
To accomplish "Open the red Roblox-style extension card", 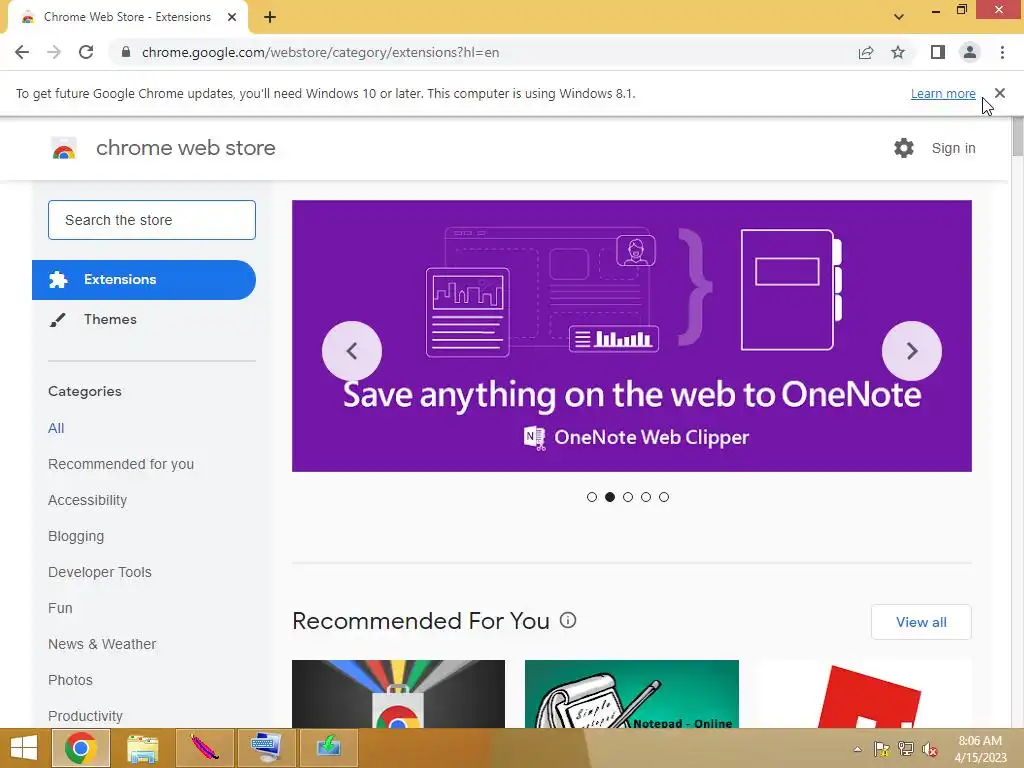I will click(x=865, y=694).
